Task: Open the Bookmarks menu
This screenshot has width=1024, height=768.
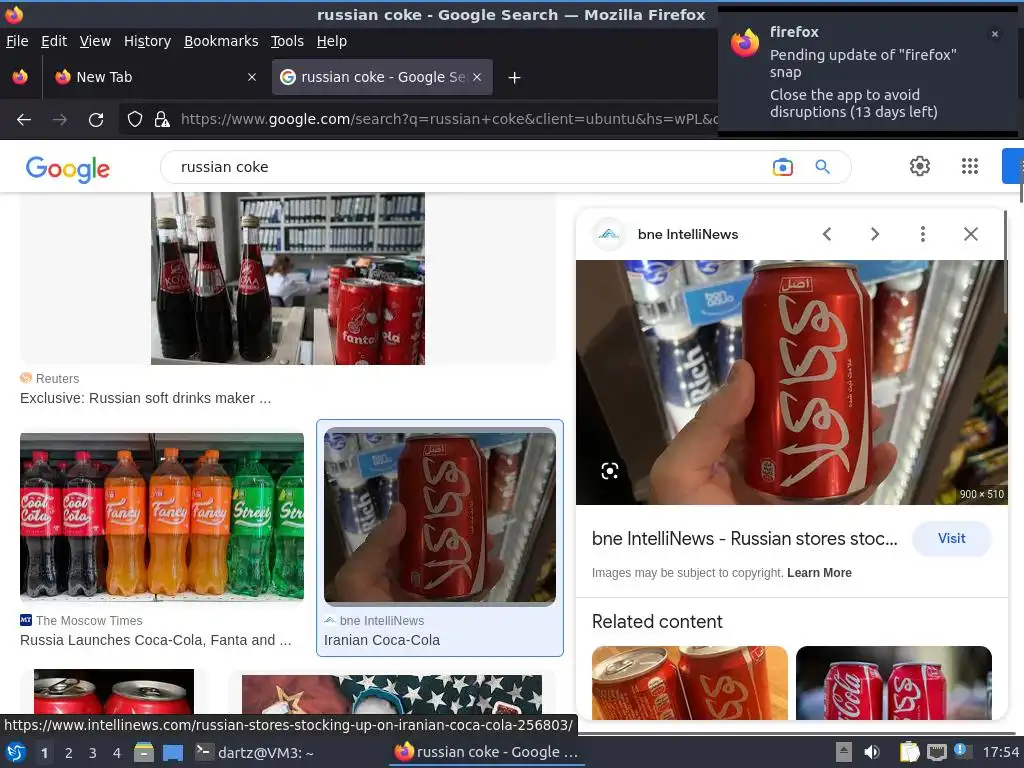Action: coord(221,41)
